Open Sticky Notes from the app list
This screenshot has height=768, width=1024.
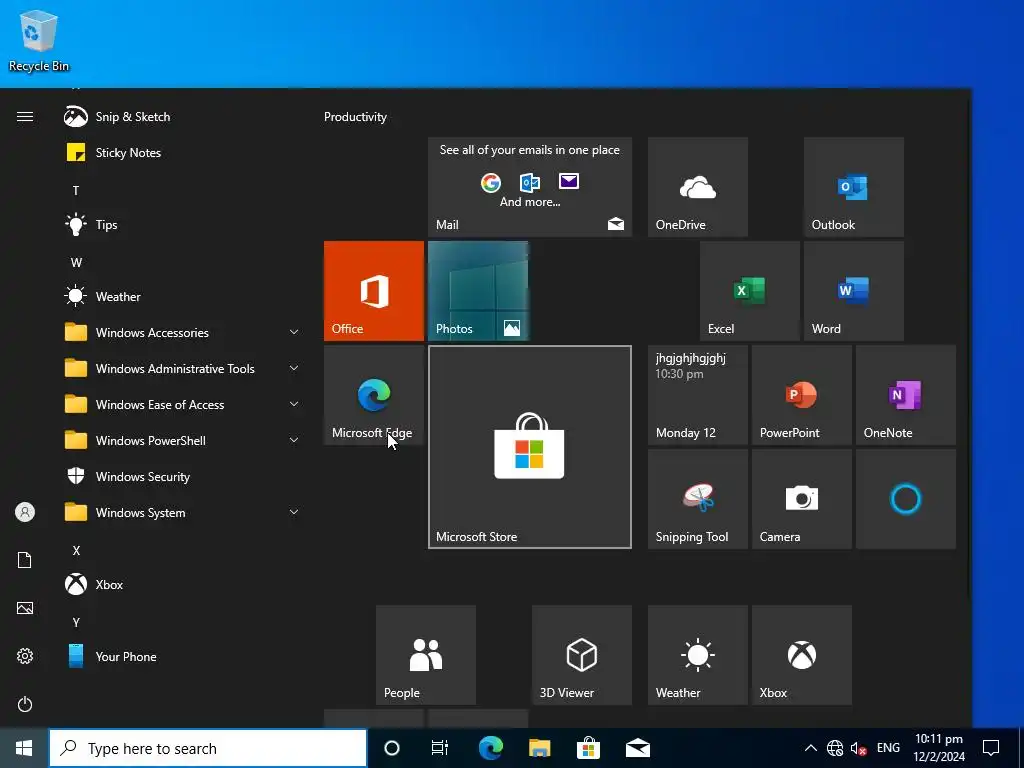(x=183, y=153)
